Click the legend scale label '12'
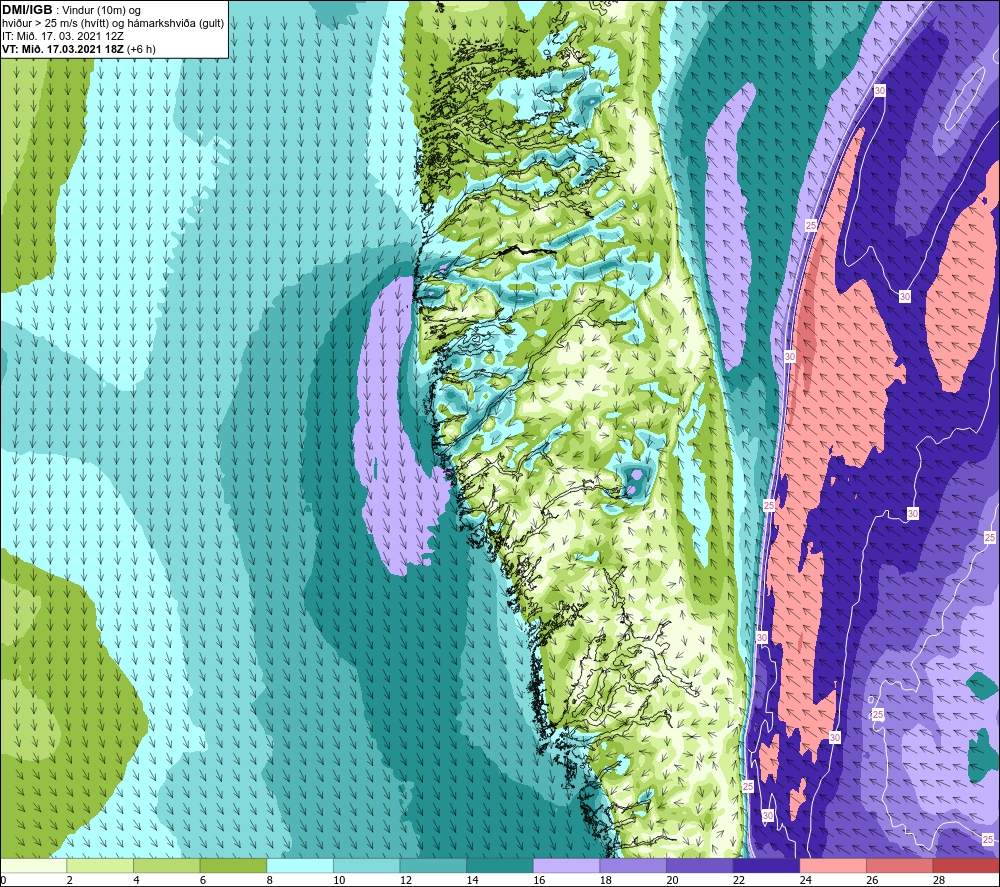 click(x=406, y=881)
